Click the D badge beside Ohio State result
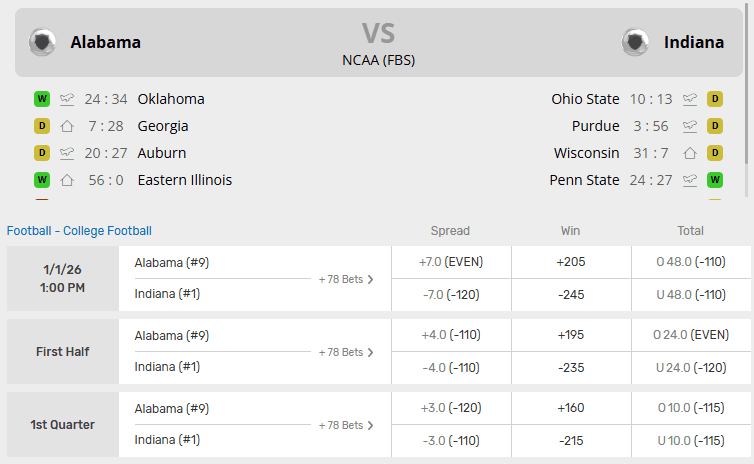 (x=715, y=99)
